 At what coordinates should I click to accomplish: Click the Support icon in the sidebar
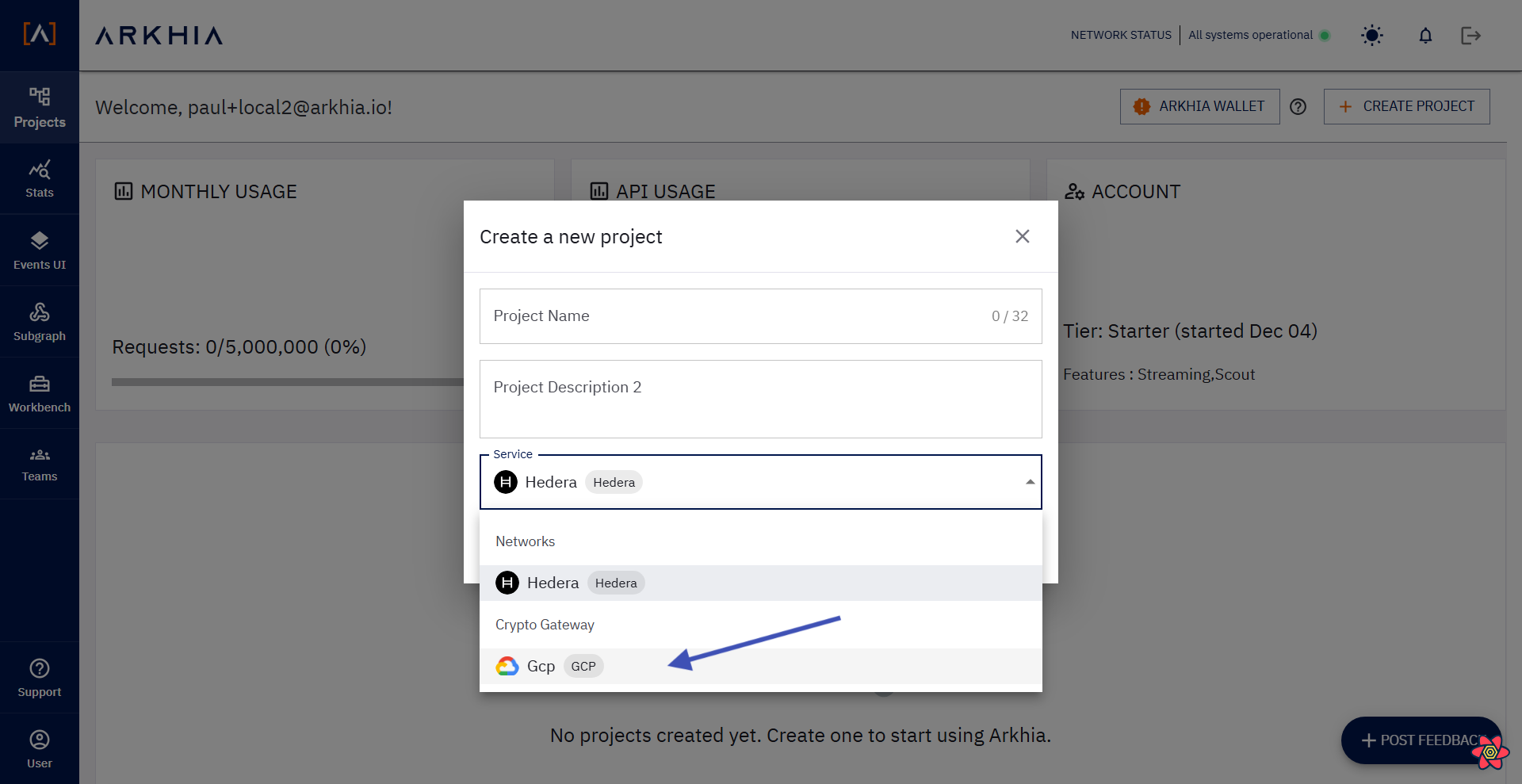point(40,676)
